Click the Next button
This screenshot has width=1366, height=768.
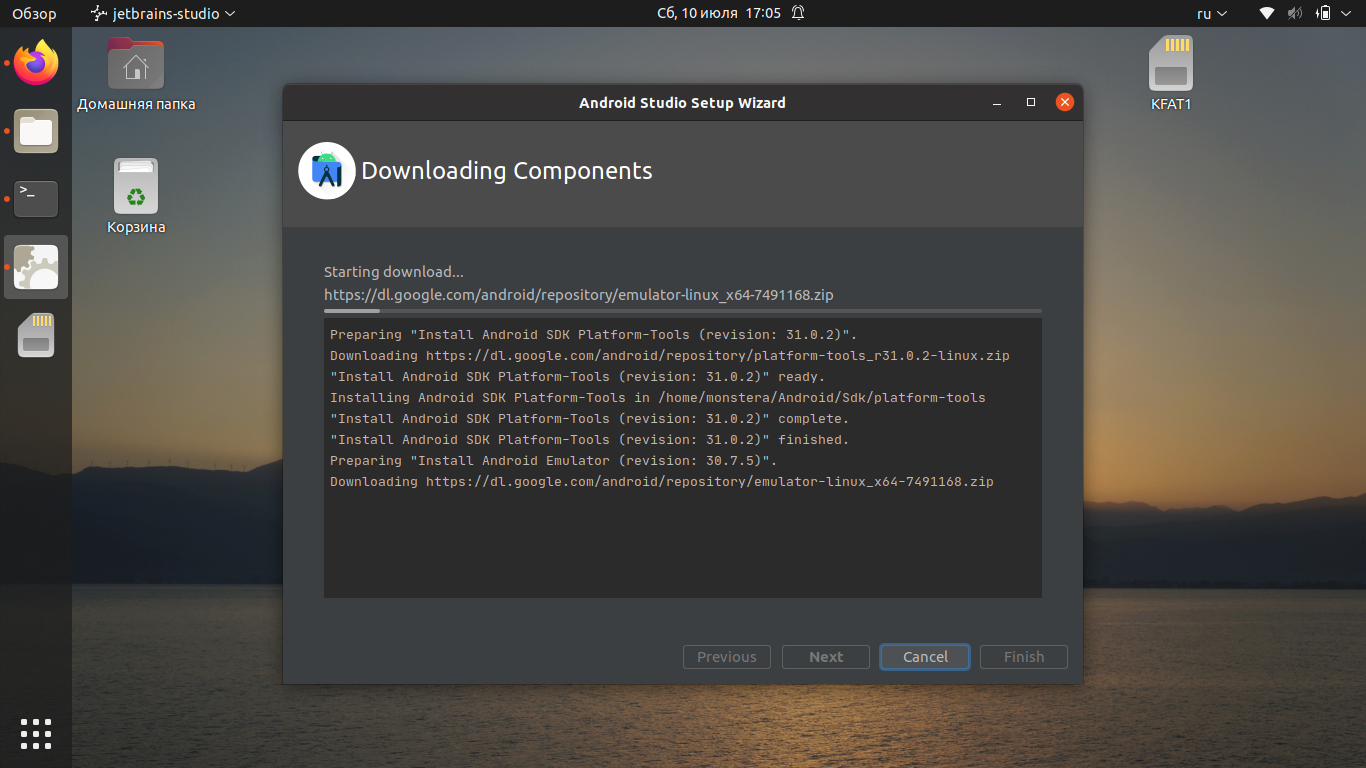click(826, 657)
